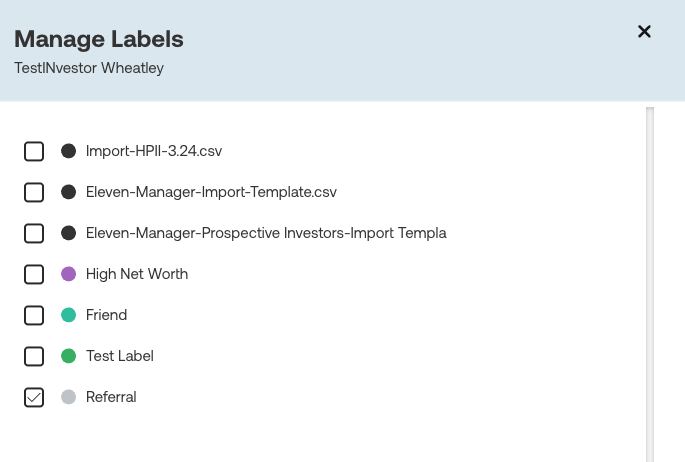Image resolution: width=685 pixels, height=462 pixels.
Task: Click the dark dot beside Eleven-Manager-Import-Template.csv
Action: [69, 192]
